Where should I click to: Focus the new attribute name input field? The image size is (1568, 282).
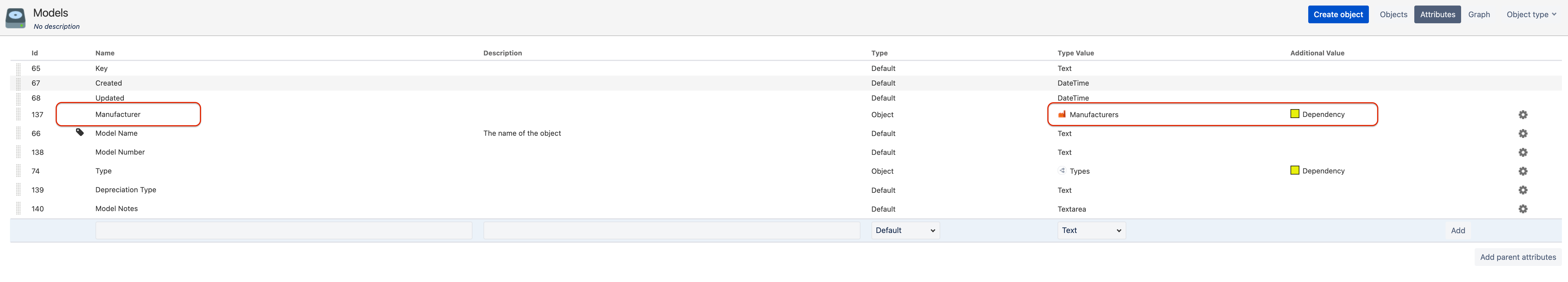(284, 230)
